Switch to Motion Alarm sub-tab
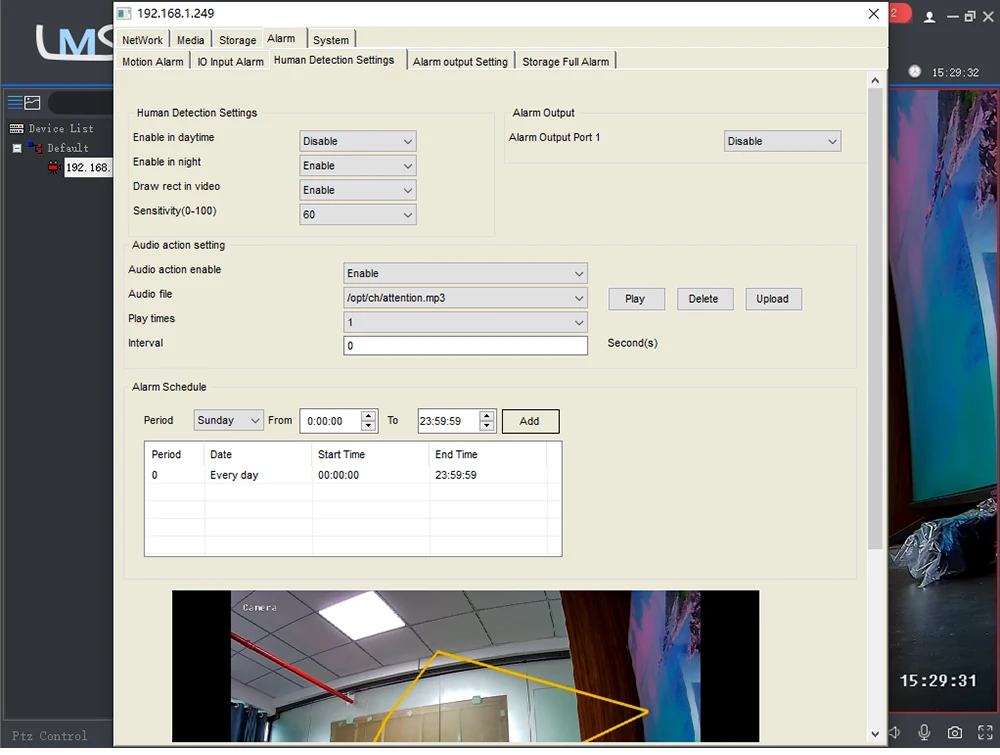Viewport: 1000px width, 755px height. 152,61
